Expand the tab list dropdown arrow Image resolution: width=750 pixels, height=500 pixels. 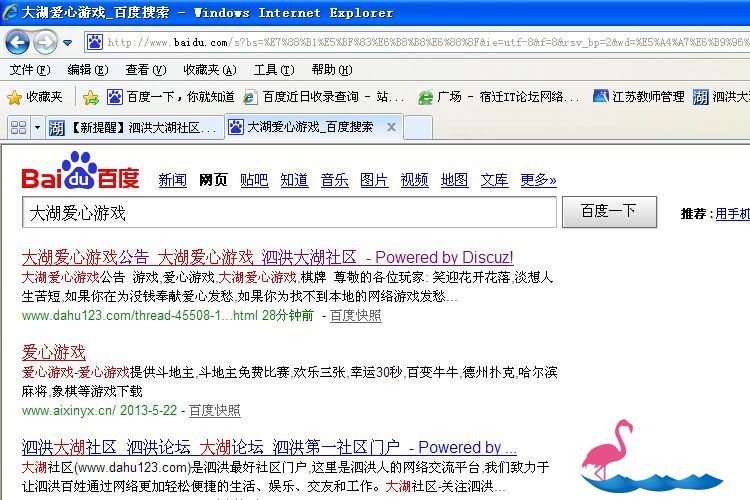point(37,128)
